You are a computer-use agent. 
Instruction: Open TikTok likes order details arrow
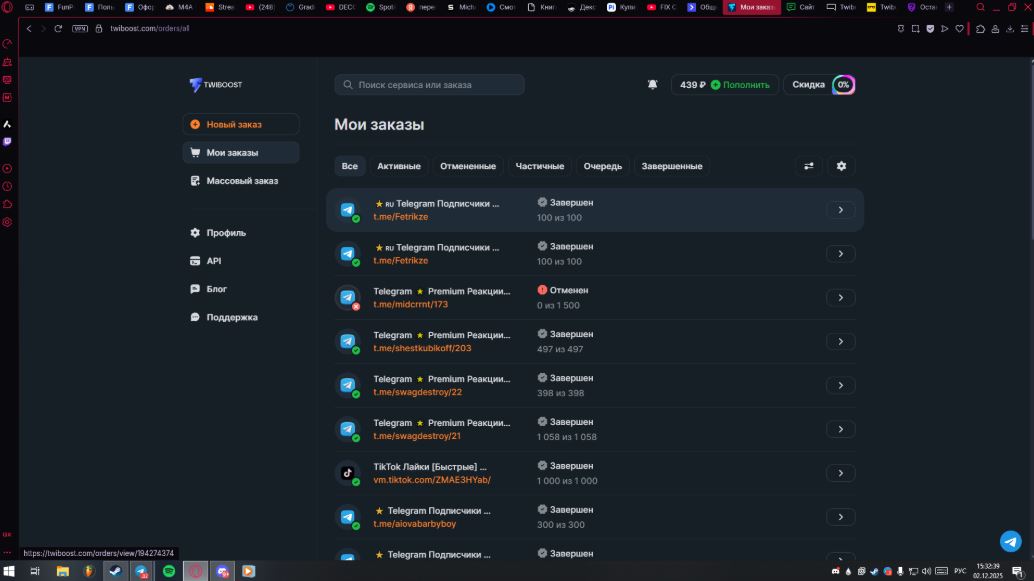click(x=840, y=474)
